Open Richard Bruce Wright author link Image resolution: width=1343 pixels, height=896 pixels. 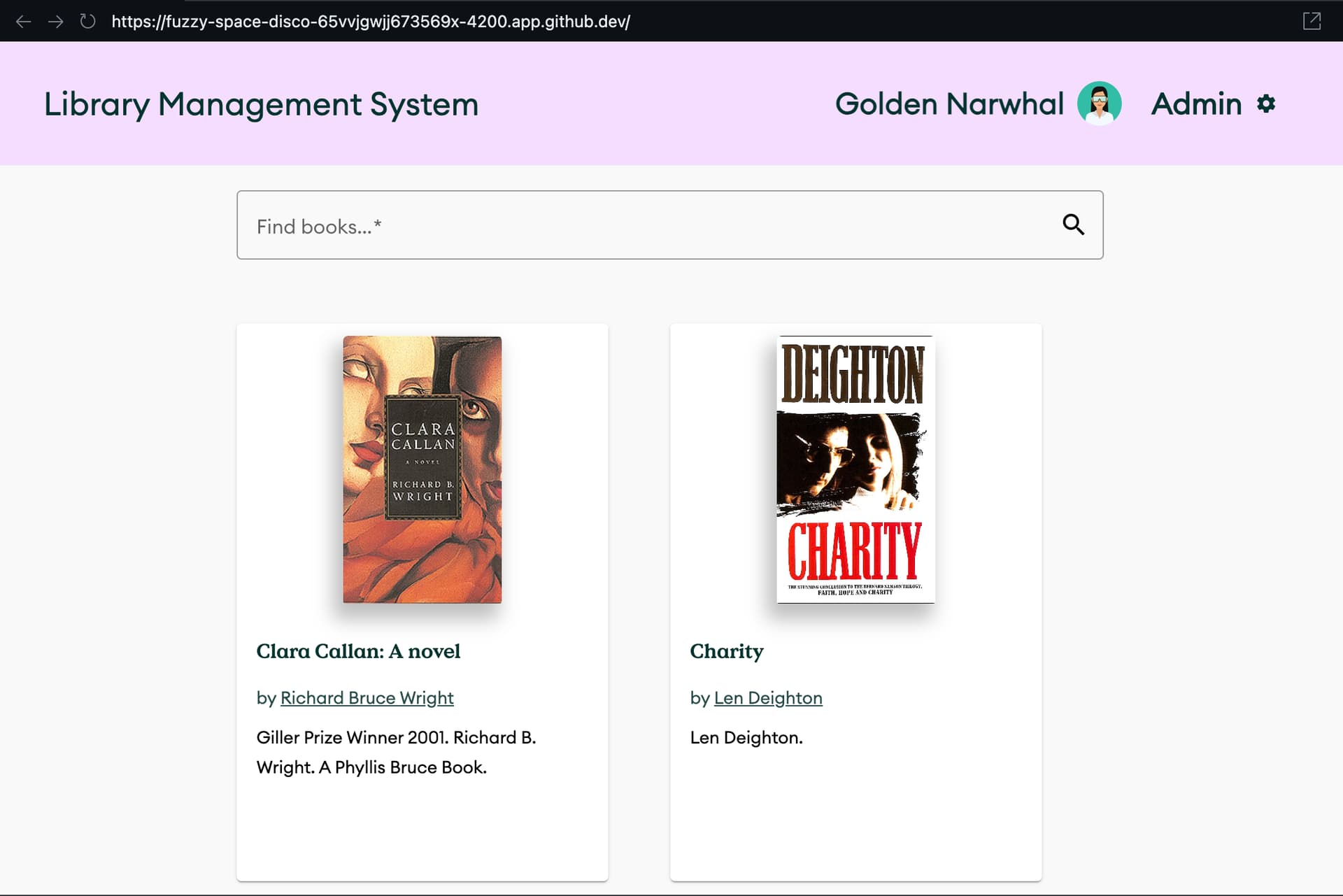367,697
